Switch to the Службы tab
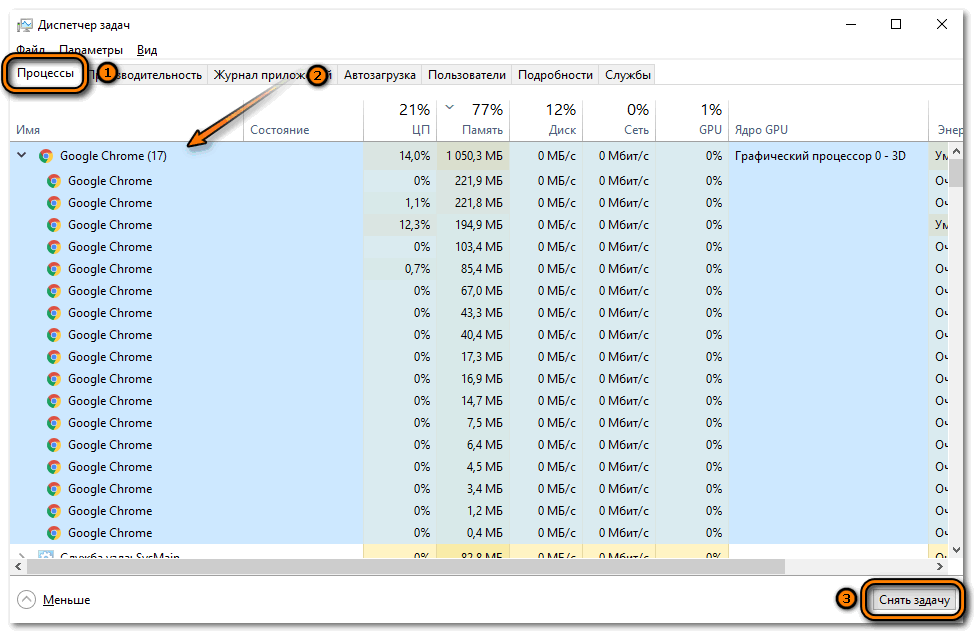 pyautogui.click(x=627, y=75)
